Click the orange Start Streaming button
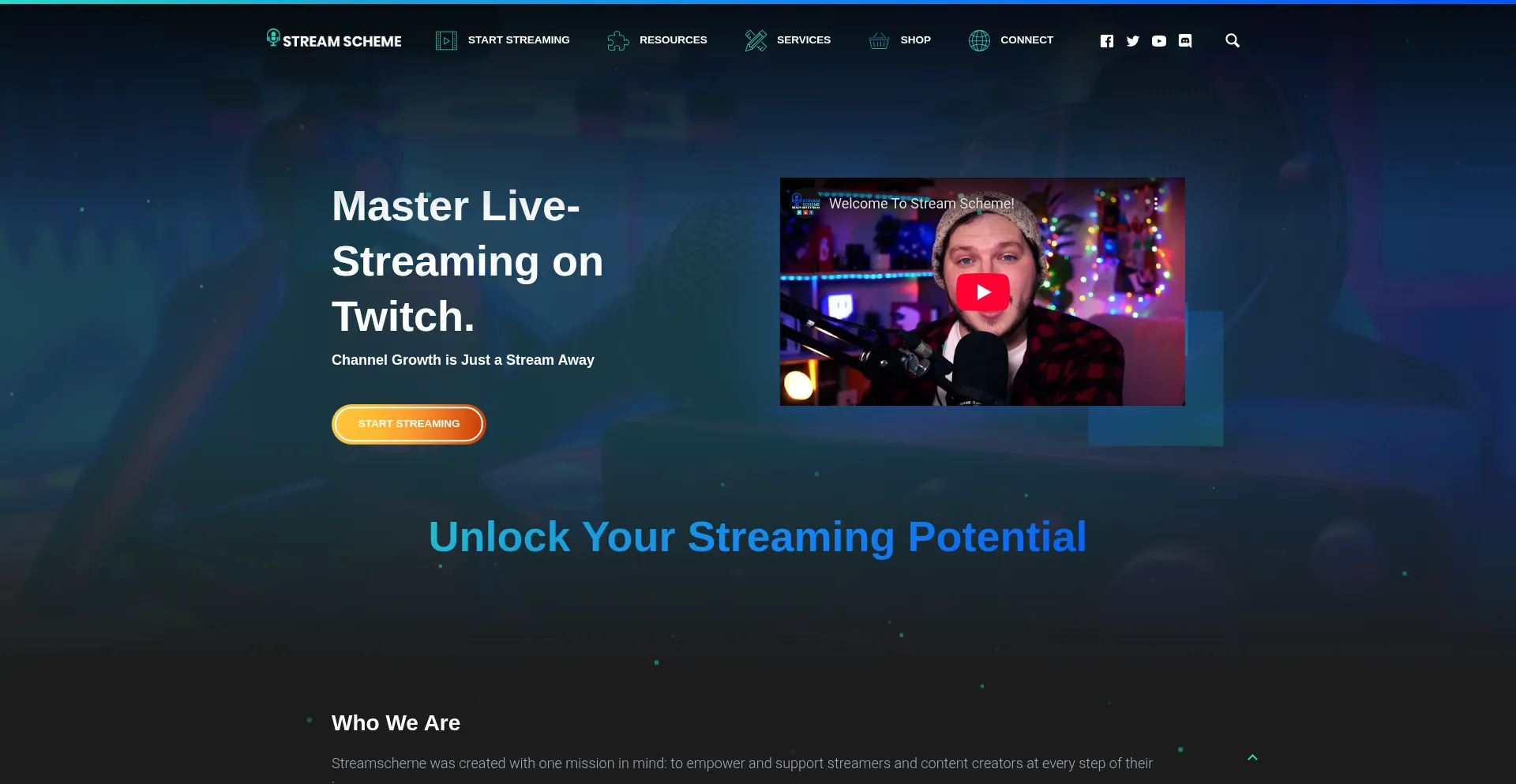The height and width of the screenshot is (784, 1516). click(408, 424)
